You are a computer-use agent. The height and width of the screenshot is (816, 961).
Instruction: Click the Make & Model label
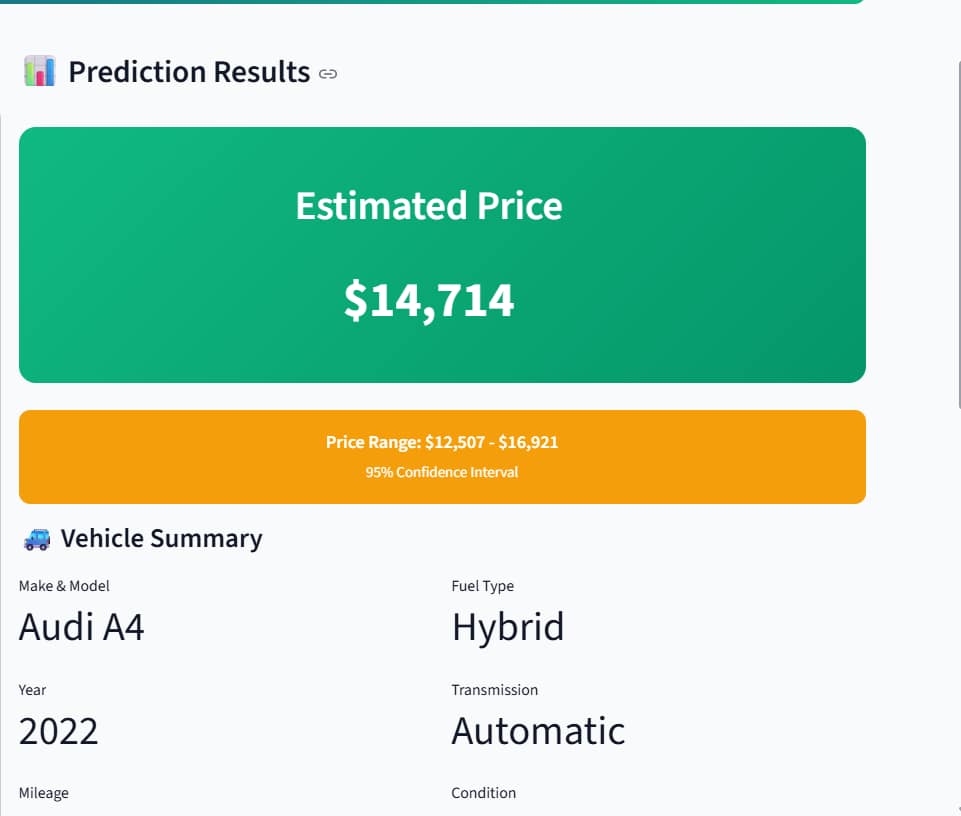click(64, 586)
